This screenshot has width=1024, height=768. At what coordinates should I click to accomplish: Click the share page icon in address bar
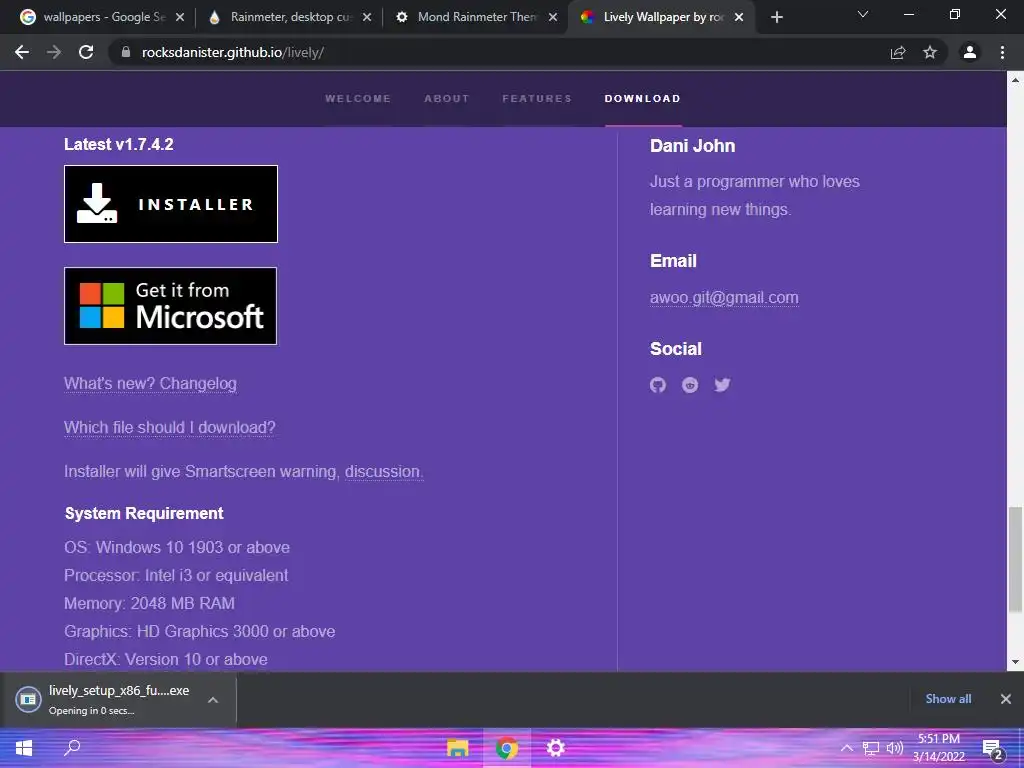(x=898, y=52)
